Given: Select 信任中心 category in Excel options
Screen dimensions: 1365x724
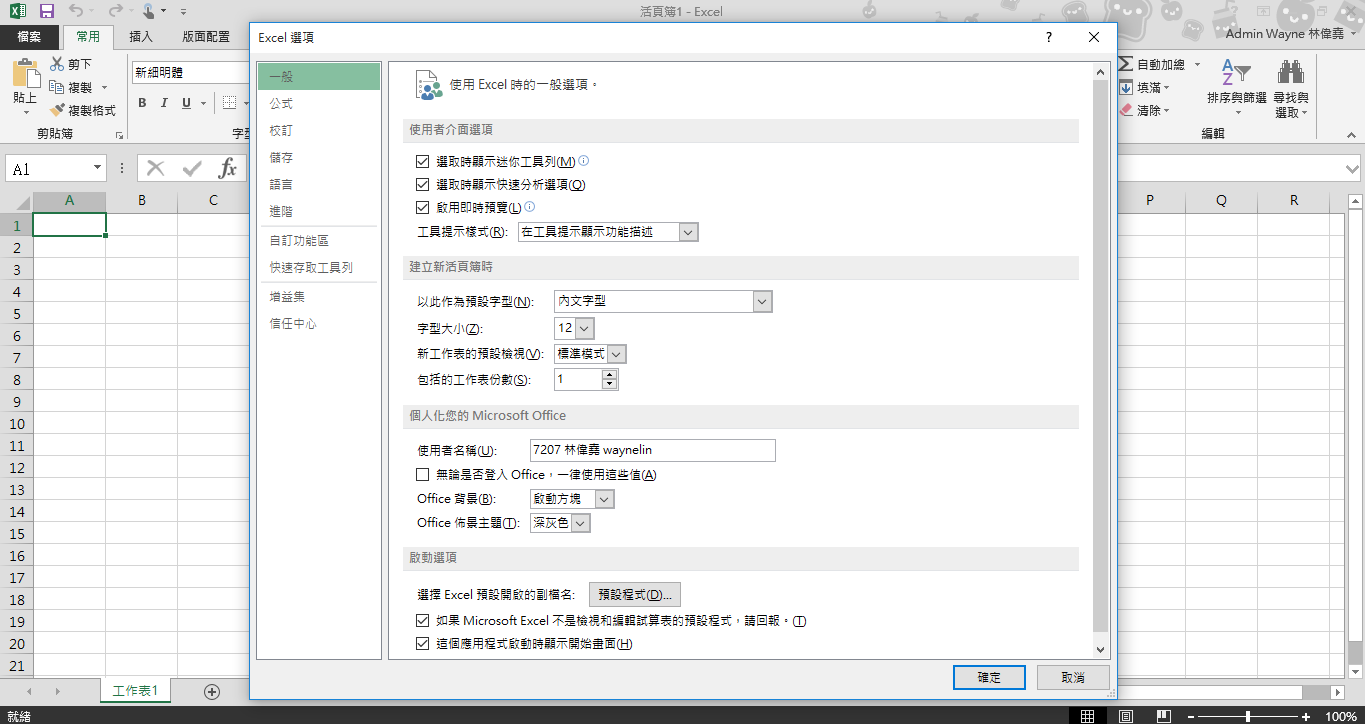Looking at the screenshot, I should [x=318, y=324].
